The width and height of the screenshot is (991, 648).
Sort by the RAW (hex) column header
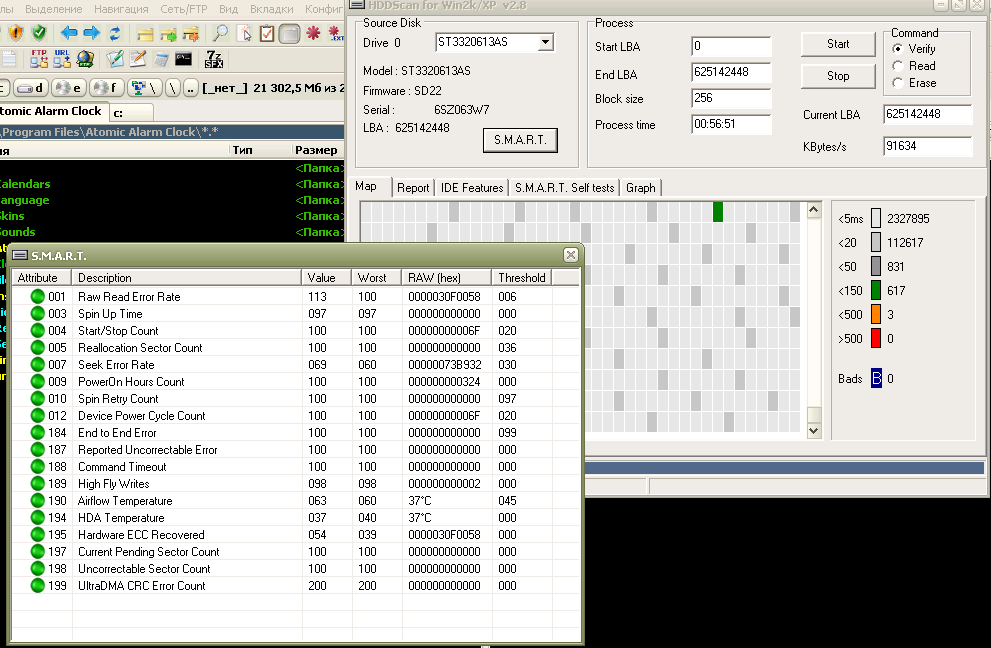pos(447,278)
